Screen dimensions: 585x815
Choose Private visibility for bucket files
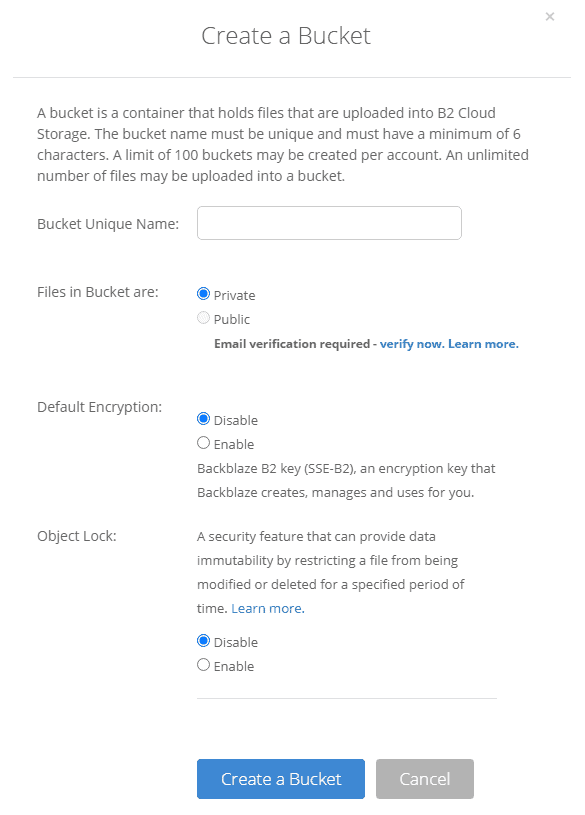point(203,295)
